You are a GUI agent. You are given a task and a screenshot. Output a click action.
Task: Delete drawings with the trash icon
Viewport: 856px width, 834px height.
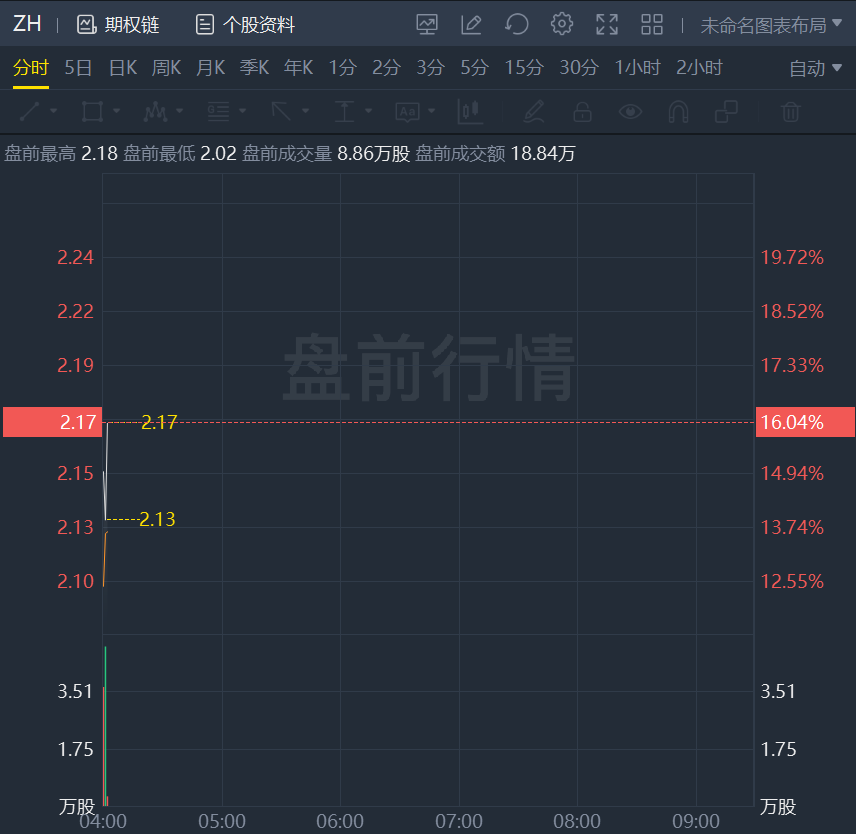[x=791, y=111]
